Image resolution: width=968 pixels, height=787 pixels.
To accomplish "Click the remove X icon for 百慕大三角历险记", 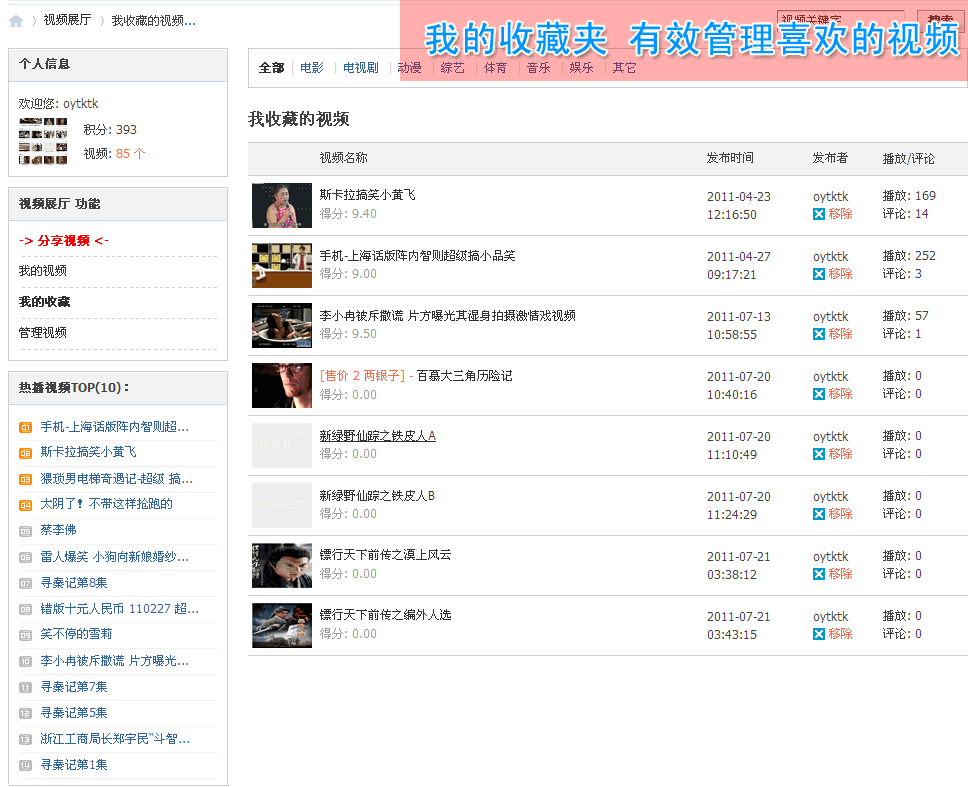I will click(819, 394).
